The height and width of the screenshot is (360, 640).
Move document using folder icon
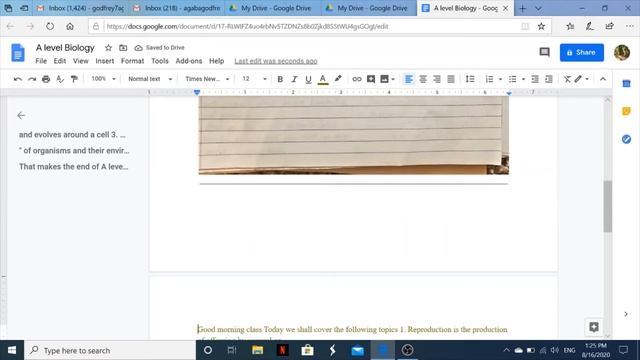pyautogui.click(x=123, y=48)
